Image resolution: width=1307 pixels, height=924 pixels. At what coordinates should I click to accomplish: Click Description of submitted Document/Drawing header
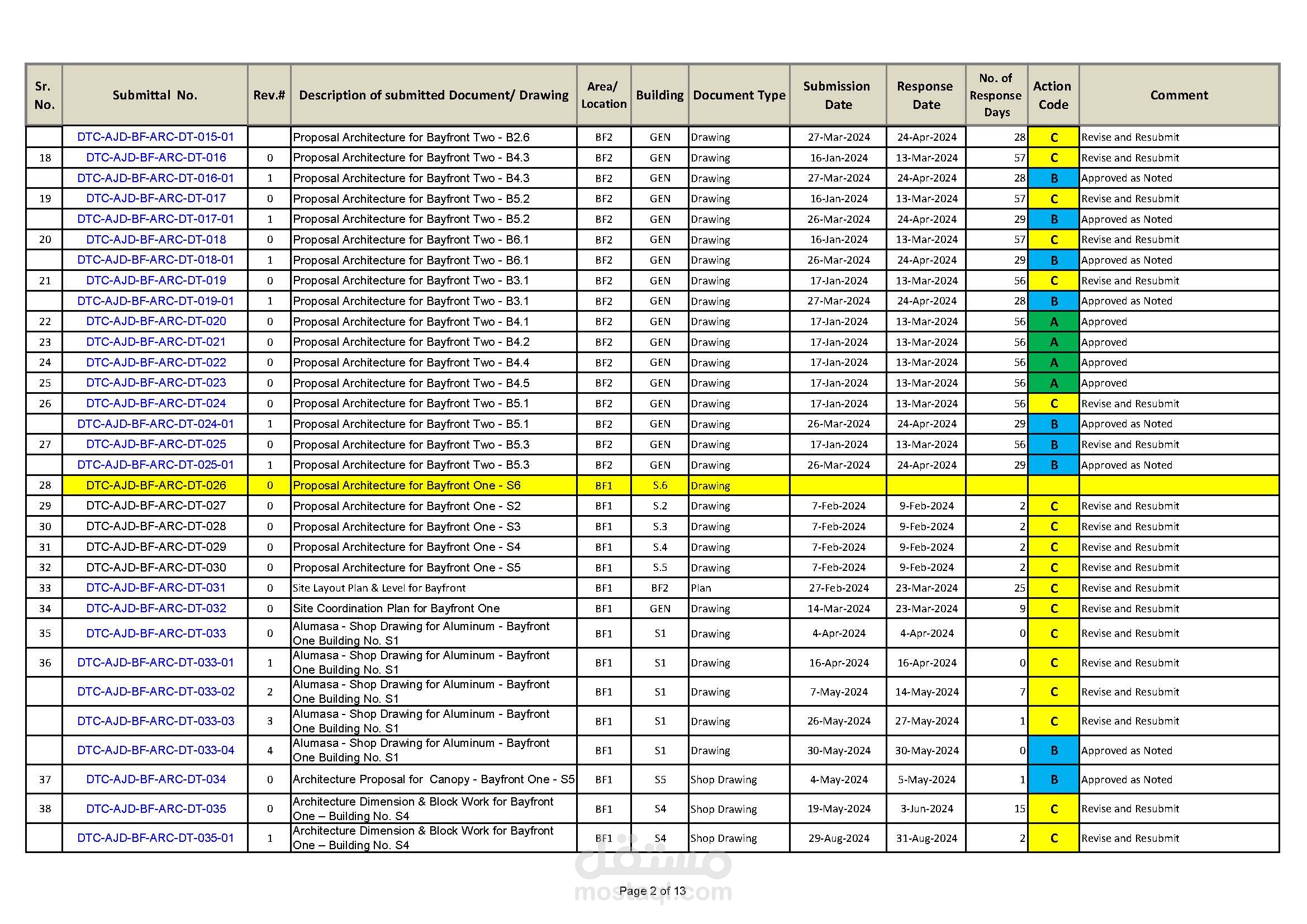[x=434, y=95]
